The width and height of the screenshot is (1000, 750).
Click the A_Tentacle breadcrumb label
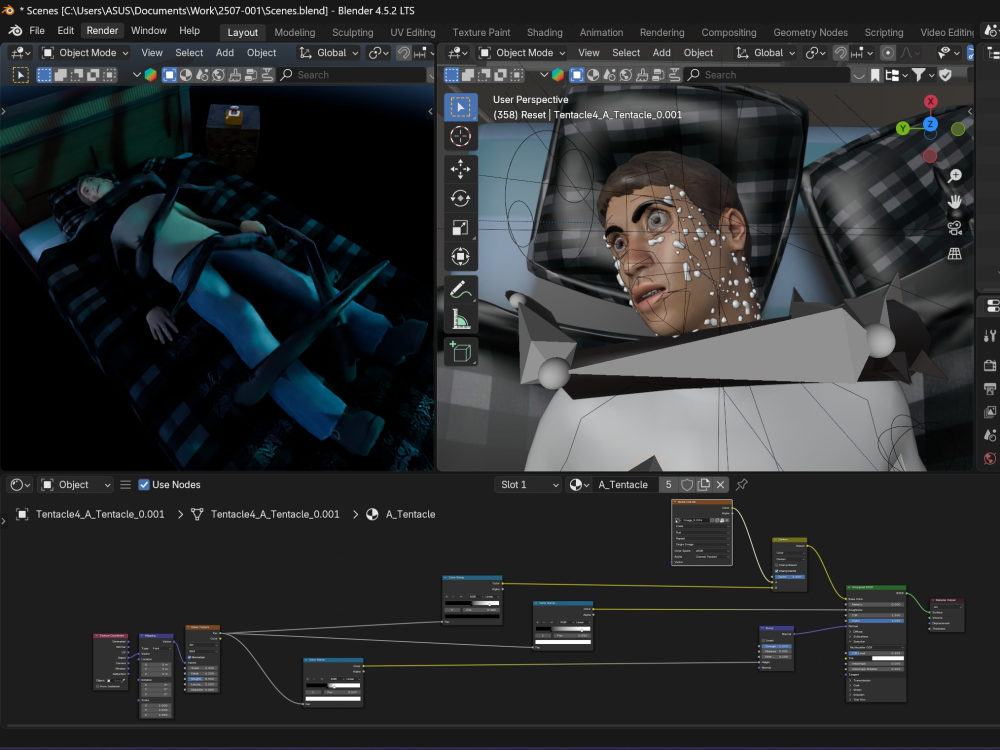pyautogui.click(x=410, y=514)
